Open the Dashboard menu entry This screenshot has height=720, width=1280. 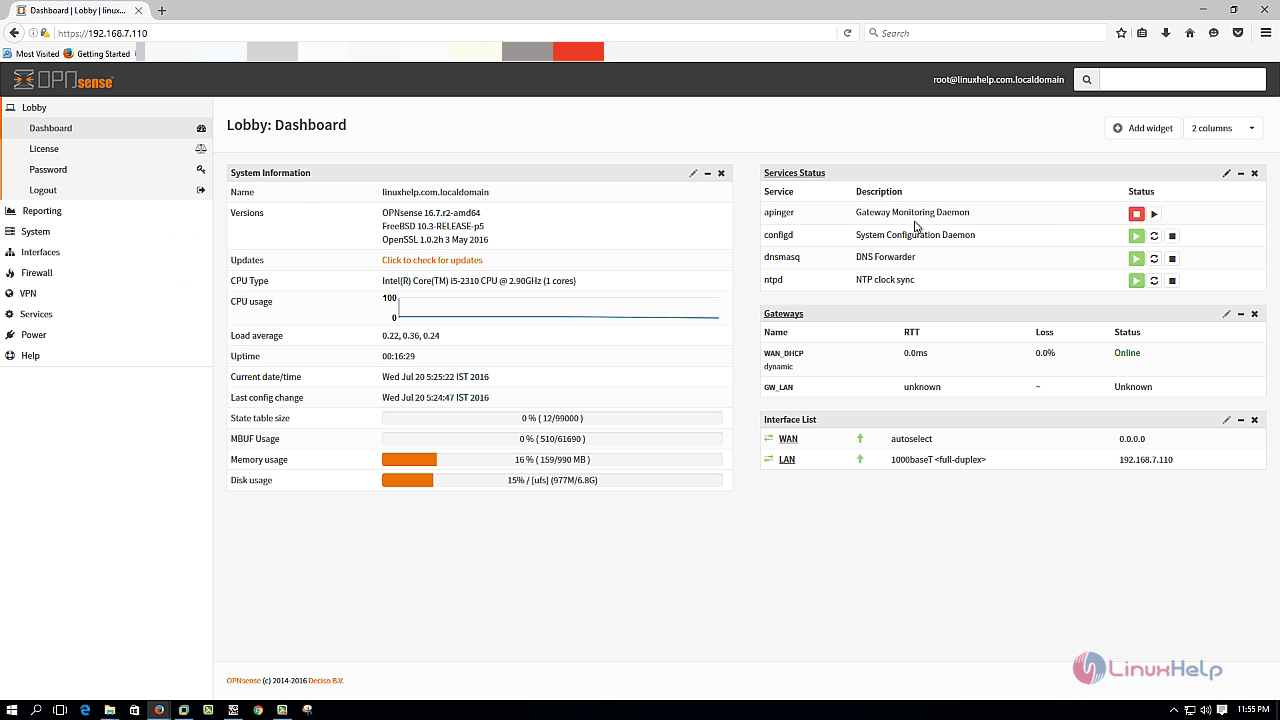pos(106,128)
